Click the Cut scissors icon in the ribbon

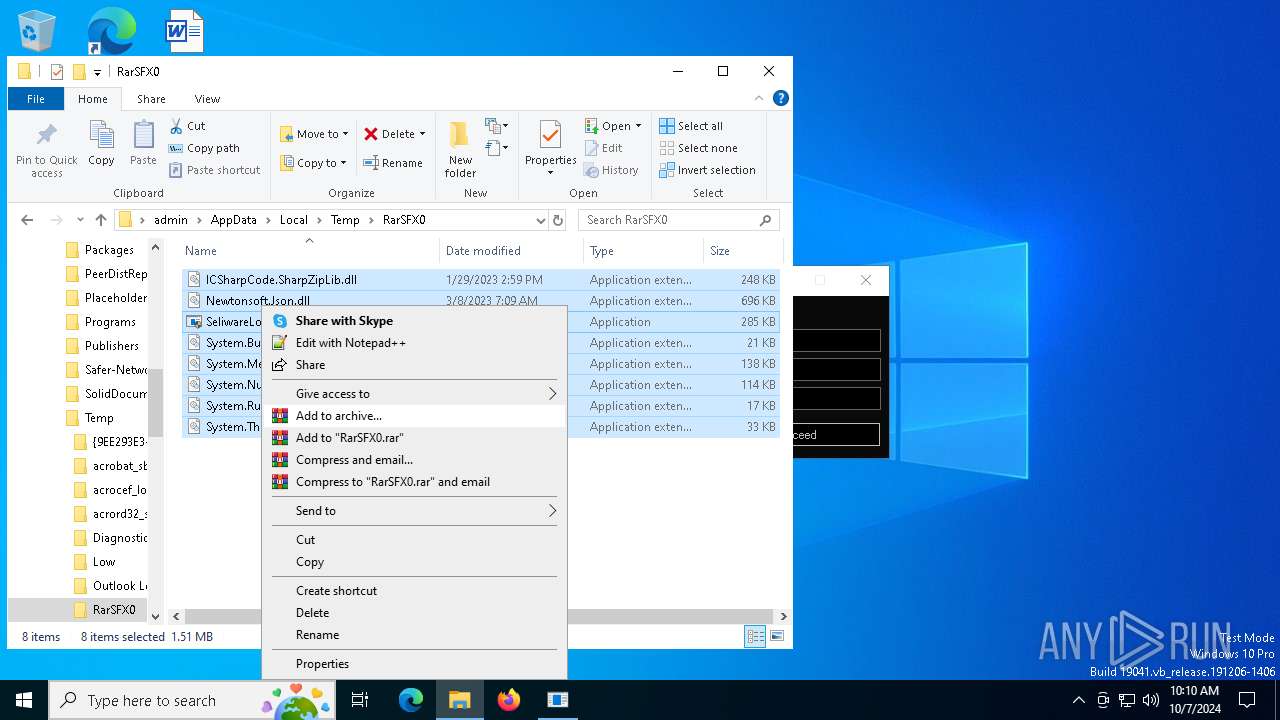click(x=176, y=126)
